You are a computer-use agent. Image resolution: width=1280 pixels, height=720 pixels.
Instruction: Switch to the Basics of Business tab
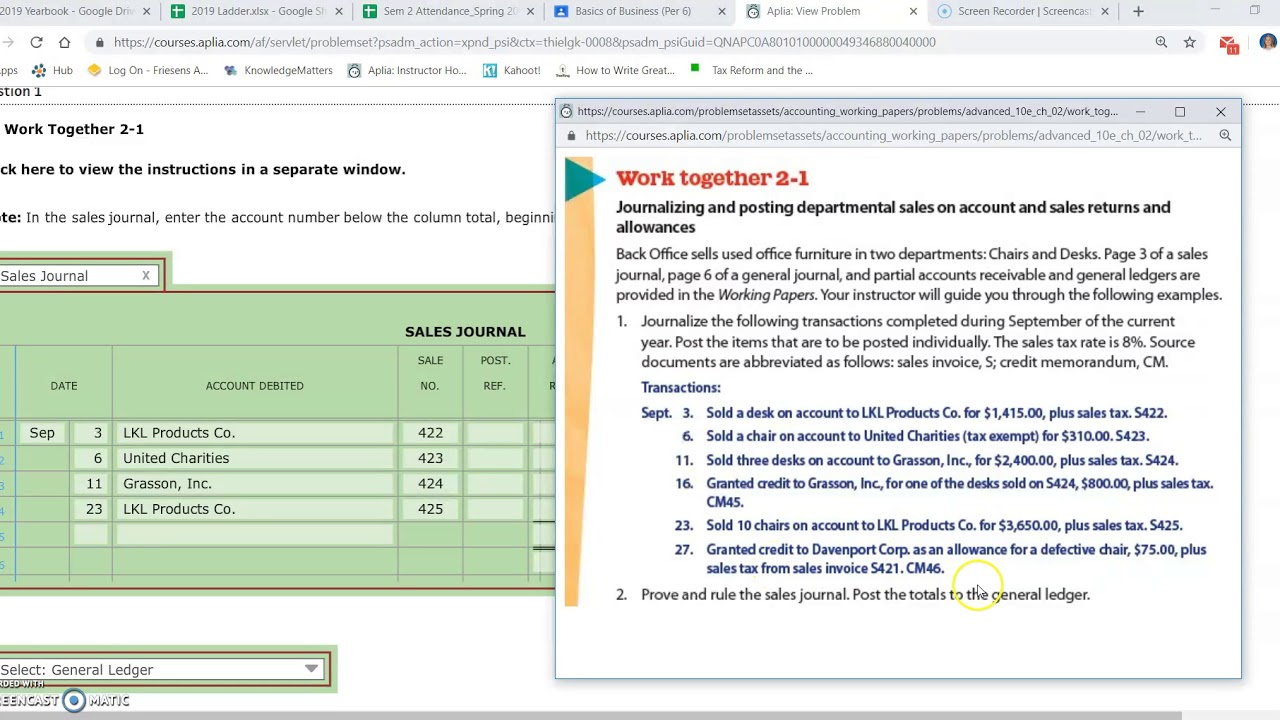click(x=632, y=11)
